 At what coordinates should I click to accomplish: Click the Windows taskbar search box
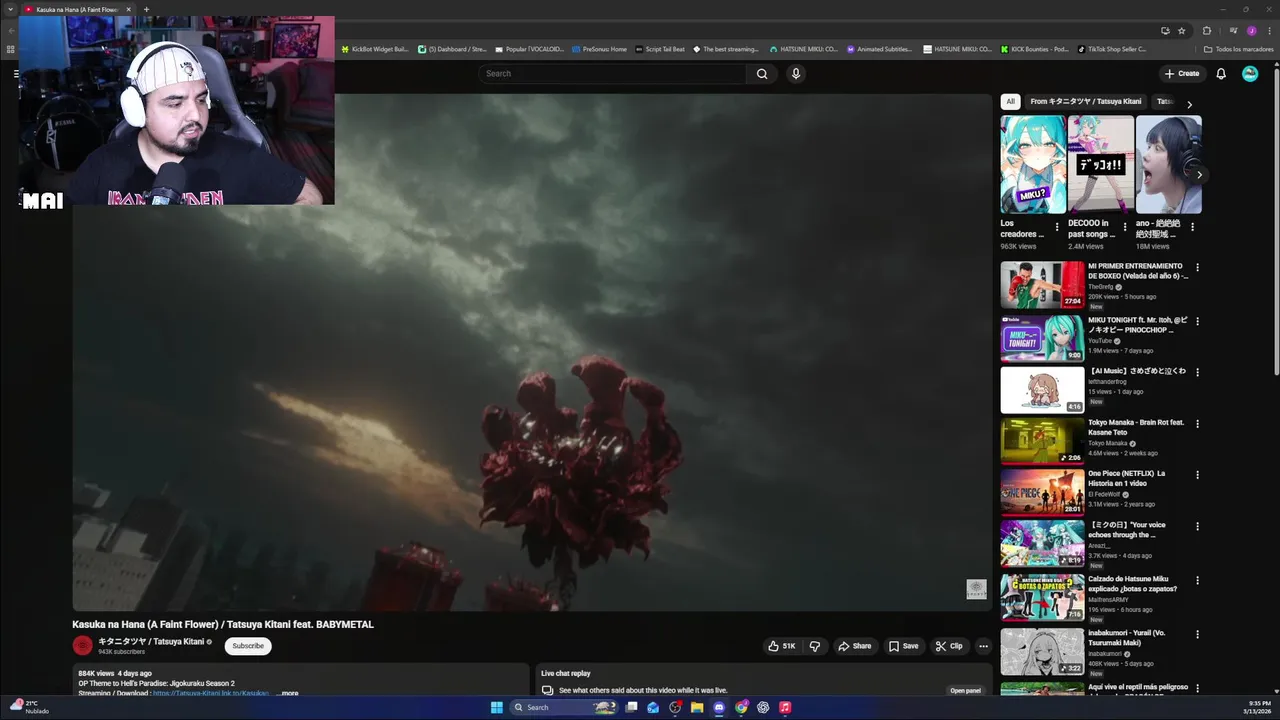[564, 707]
